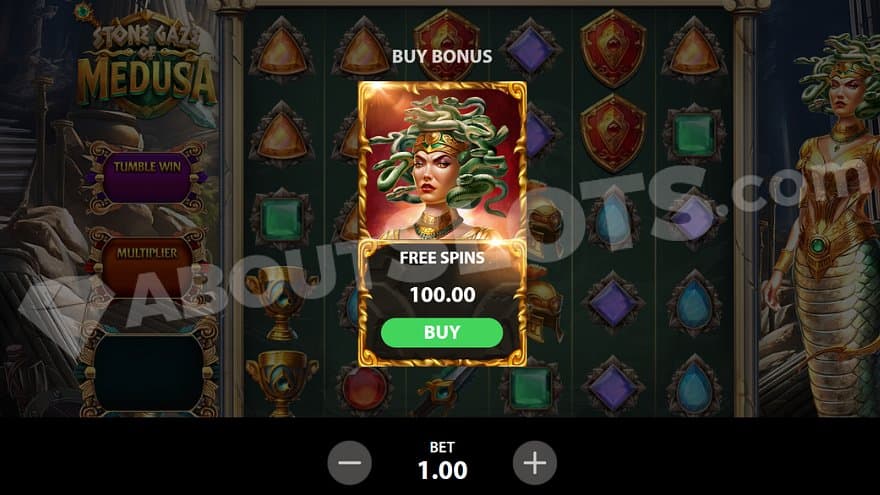Click the empty dark panel below Multiplier
Screen dimensions: 880x495
(149, 370)
